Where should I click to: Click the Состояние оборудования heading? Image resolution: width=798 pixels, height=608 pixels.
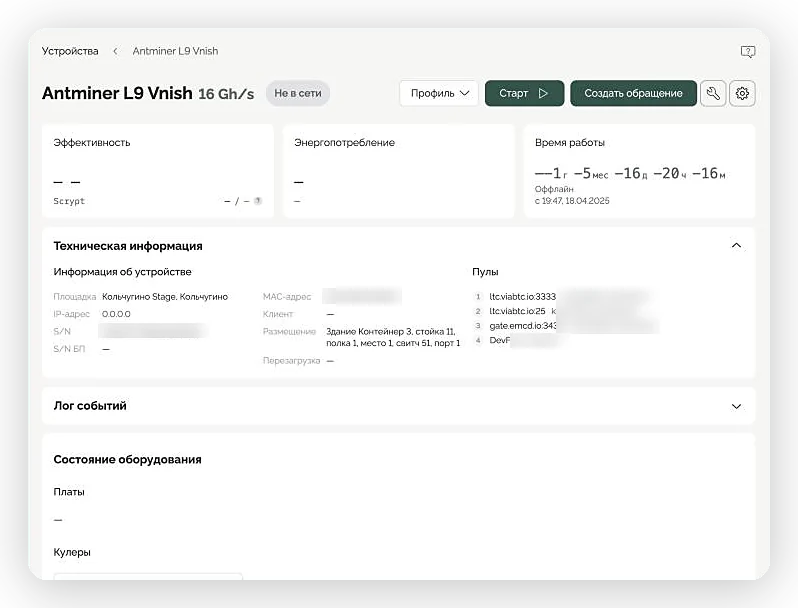(x=127, y=459)
